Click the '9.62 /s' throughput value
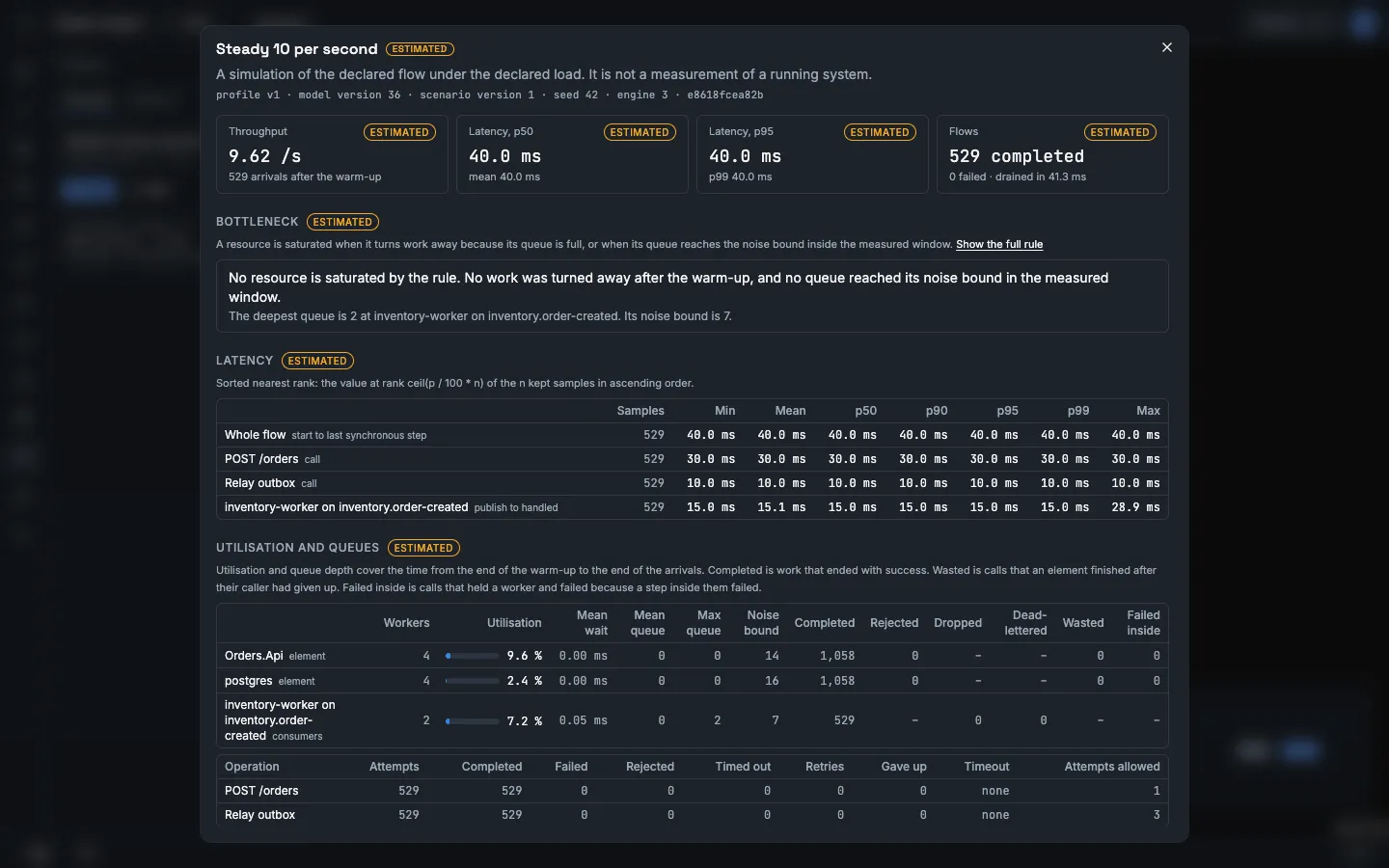 pyautogui.click(x=265, y=156)
